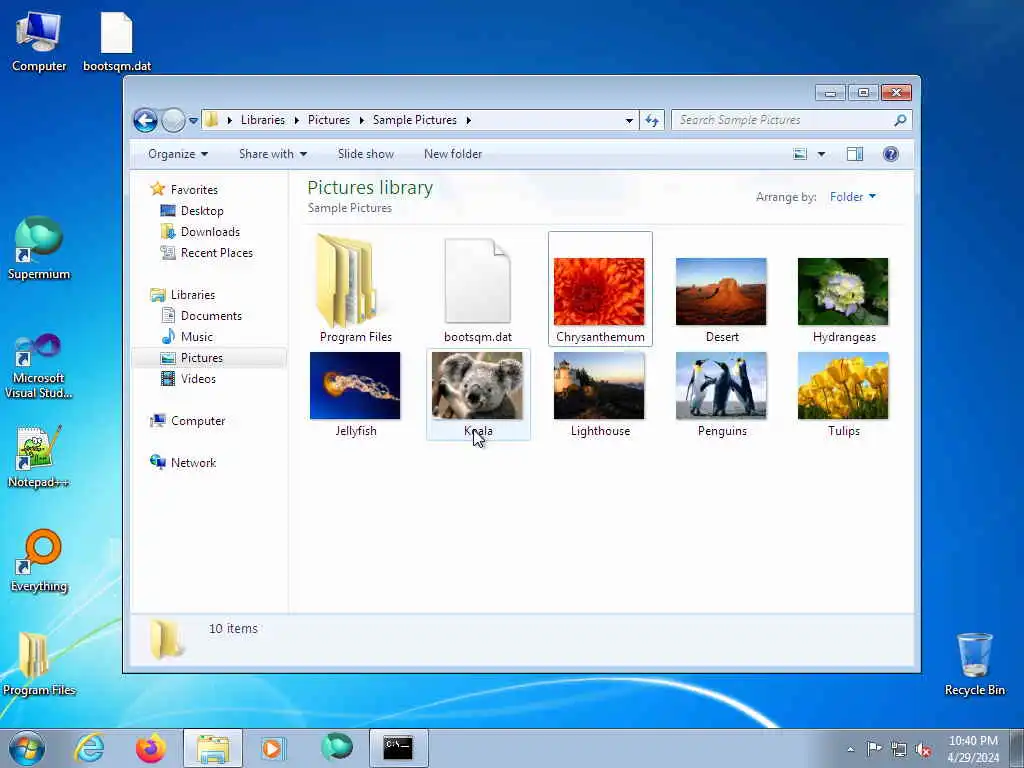1024x768 pixels.
Task: Select the Koala picture
Action: tap(478, 394)
